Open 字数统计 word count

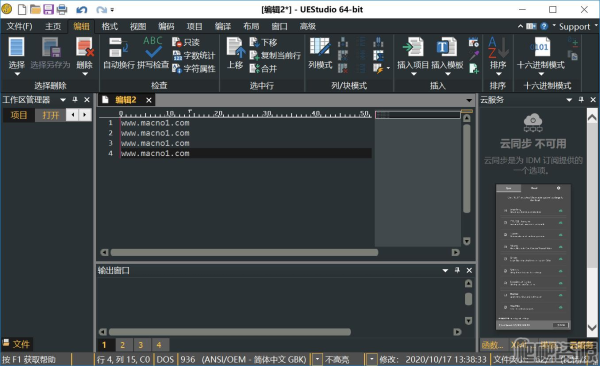pos(194,56)
